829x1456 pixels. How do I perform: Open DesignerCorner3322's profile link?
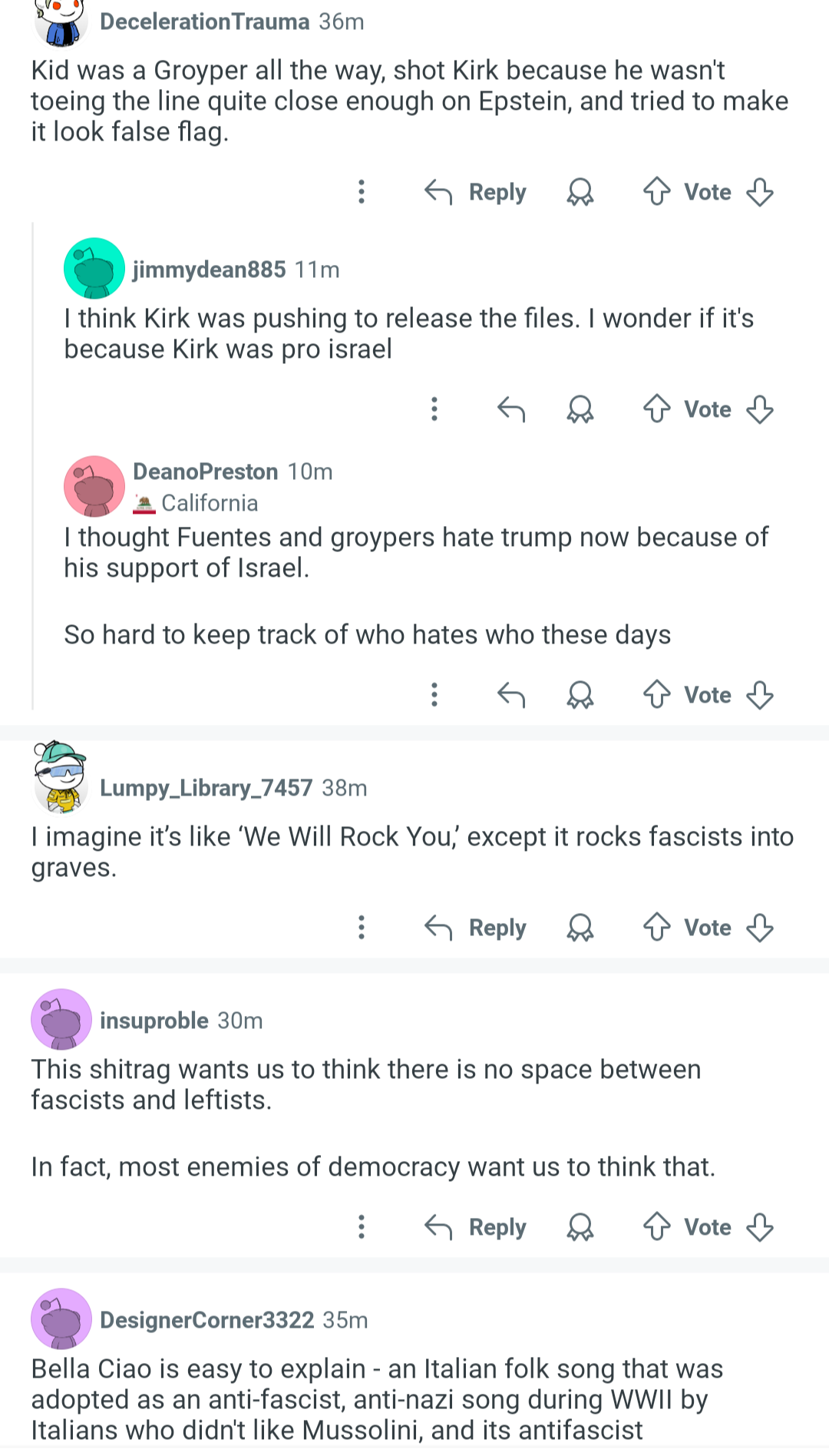click(x=207, y=1320)
